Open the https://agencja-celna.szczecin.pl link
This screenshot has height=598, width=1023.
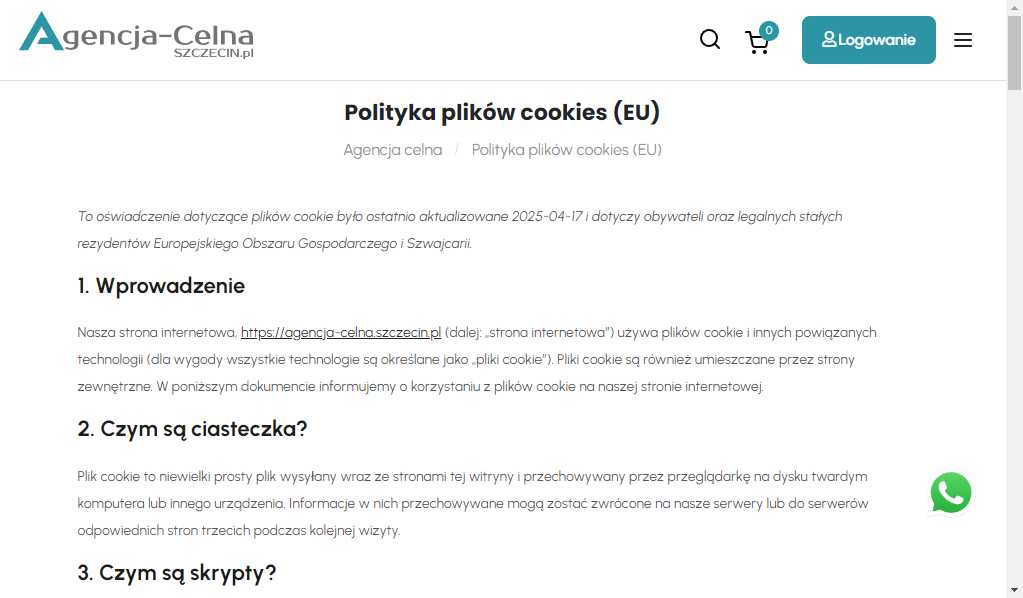pos(341,332)
